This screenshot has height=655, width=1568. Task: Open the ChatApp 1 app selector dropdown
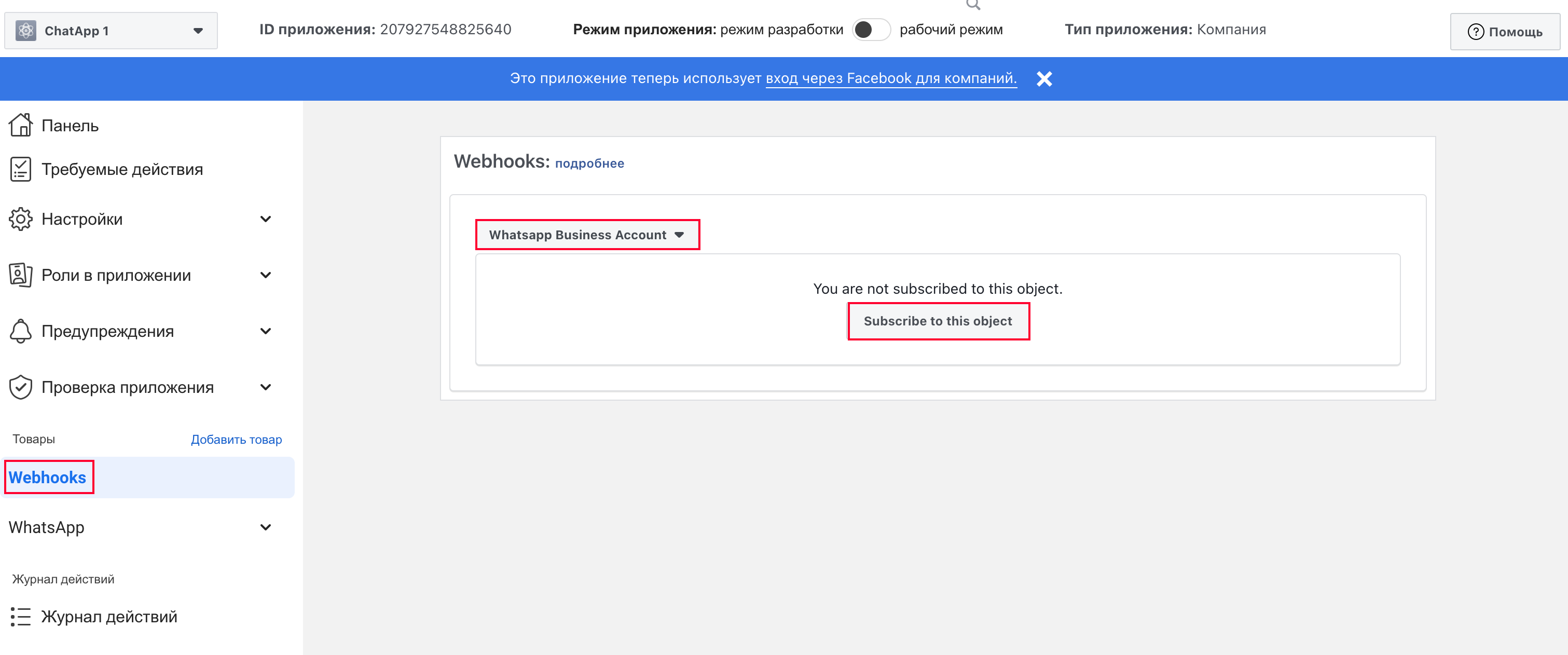click(x=197, y=31)
